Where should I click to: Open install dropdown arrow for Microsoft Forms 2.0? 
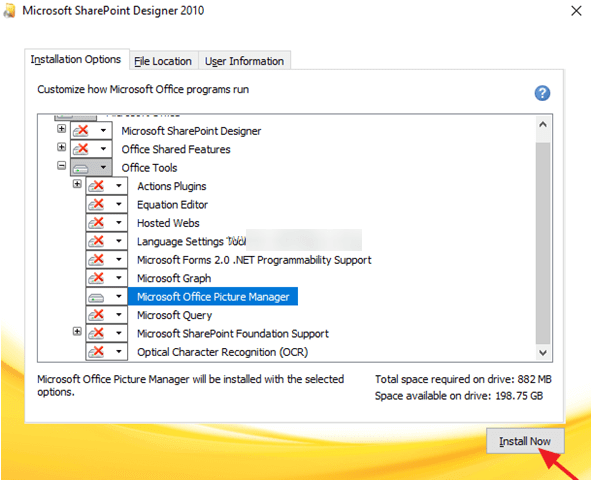[119, 259]
